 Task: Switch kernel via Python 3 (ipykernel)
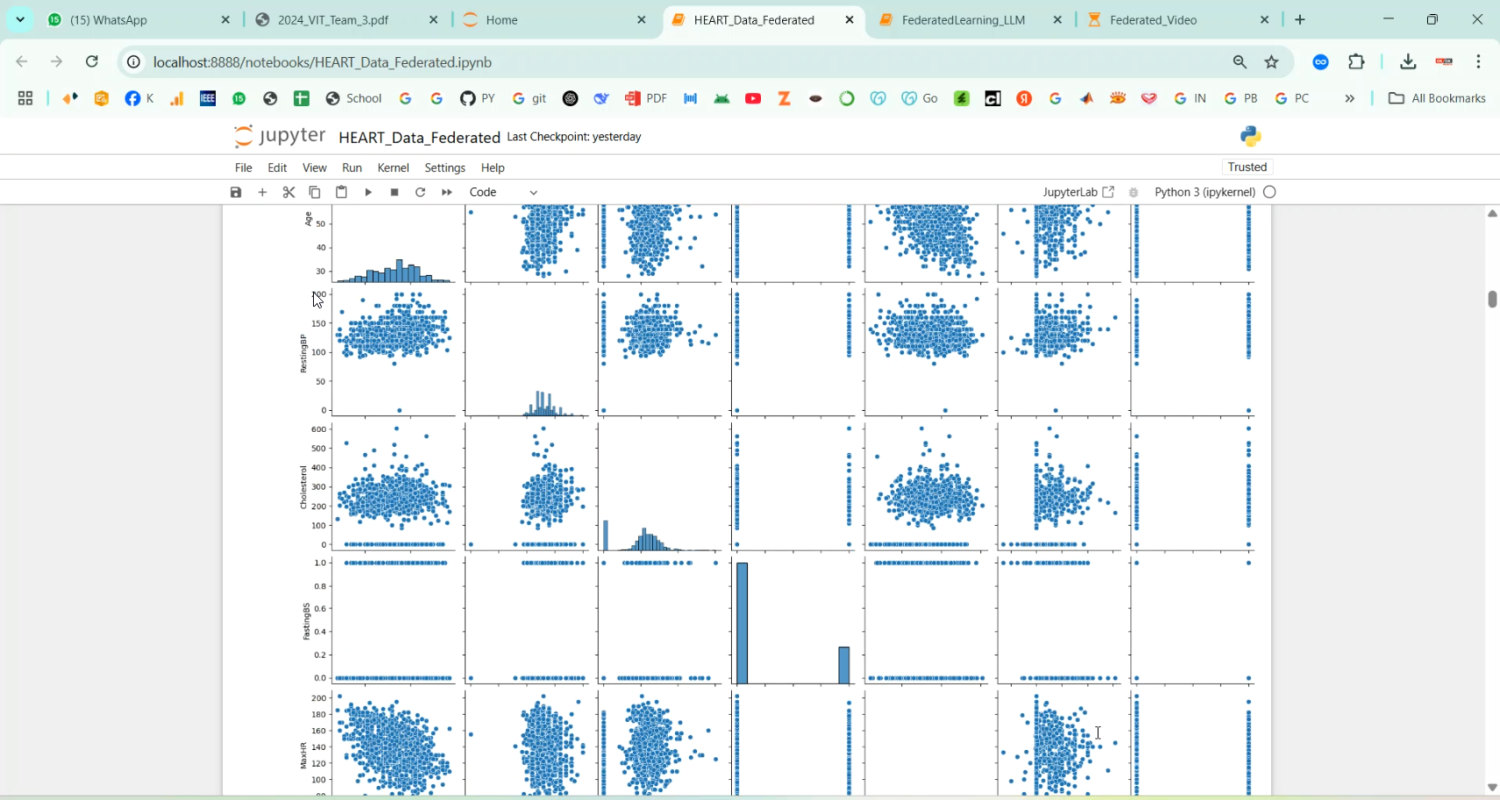point(1205,192)
